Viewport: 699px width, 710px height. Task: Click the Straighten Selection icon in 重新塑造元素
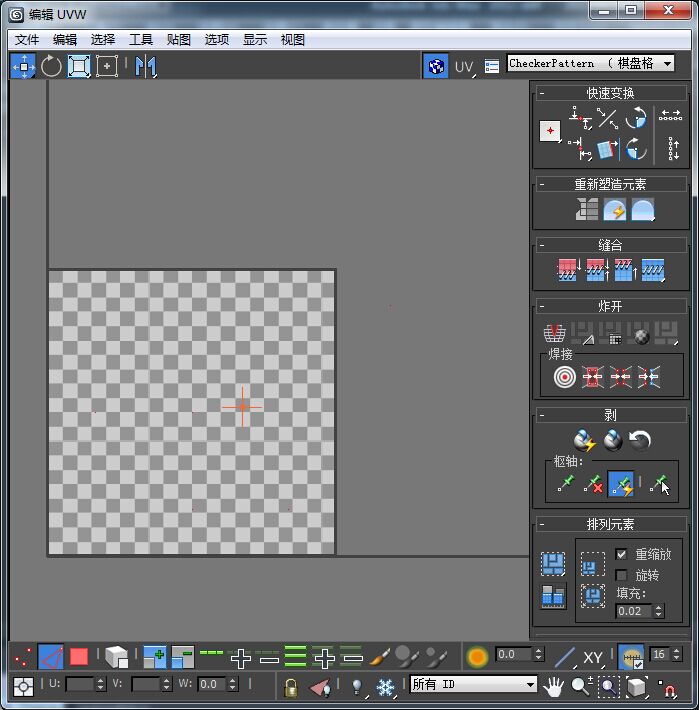pyautogui.click(x=587, y=209)
